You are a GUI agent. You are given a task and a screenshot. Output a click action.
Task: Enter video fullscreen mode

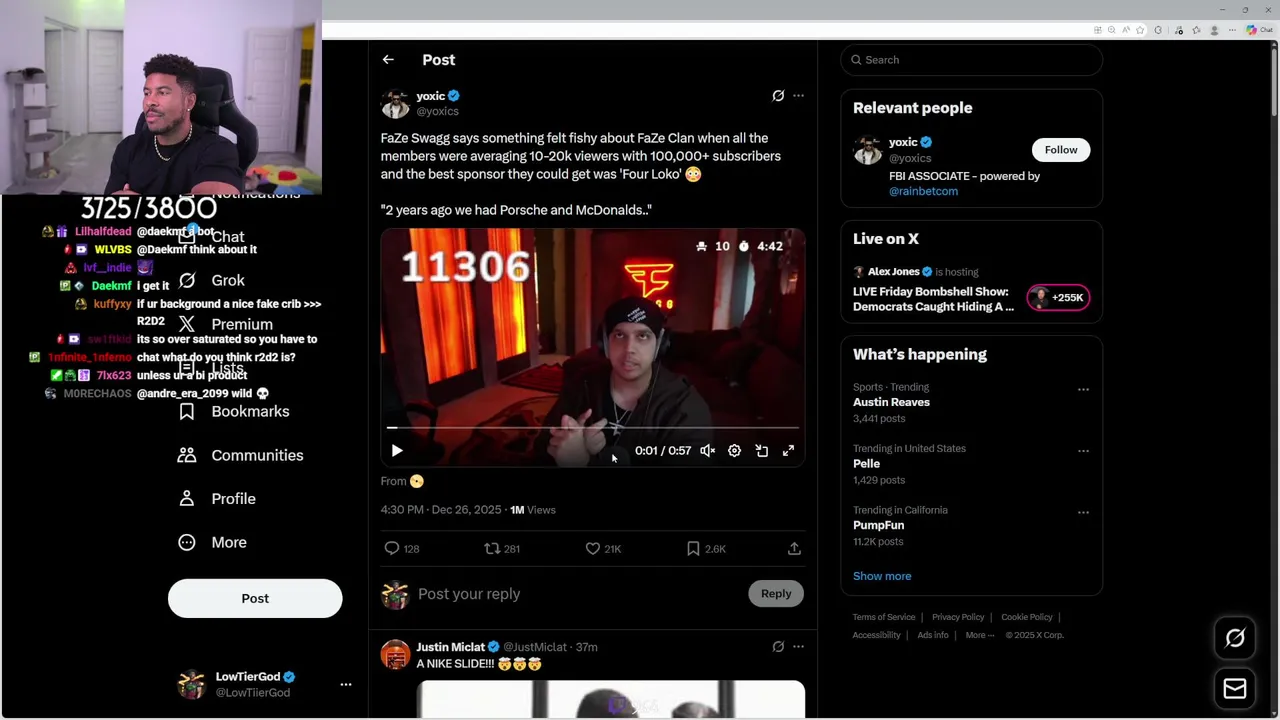(x=788, y=451)
